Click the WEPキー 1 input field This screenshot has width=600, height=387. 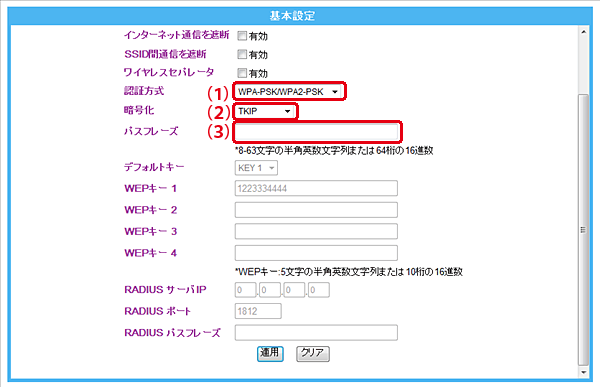pyautogui.click(x=316, y=188)
